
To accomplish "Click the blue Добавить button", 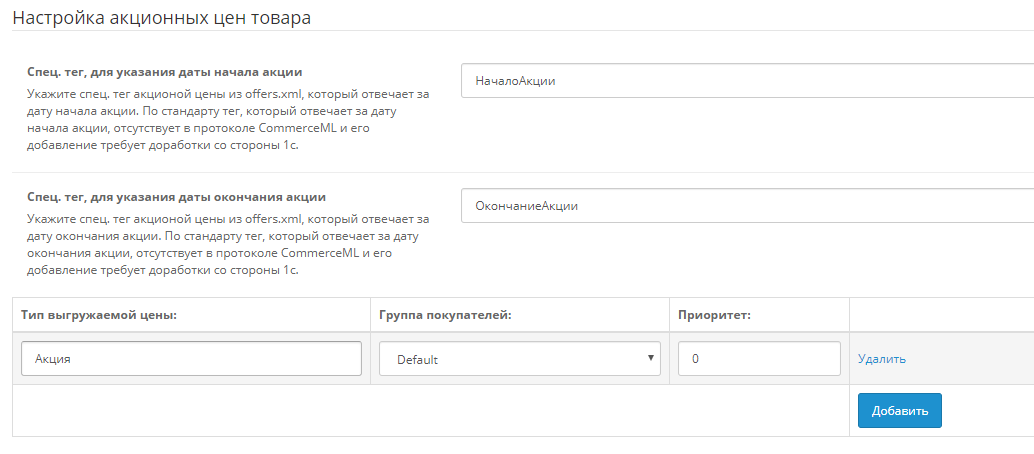I will coord(899,410).
